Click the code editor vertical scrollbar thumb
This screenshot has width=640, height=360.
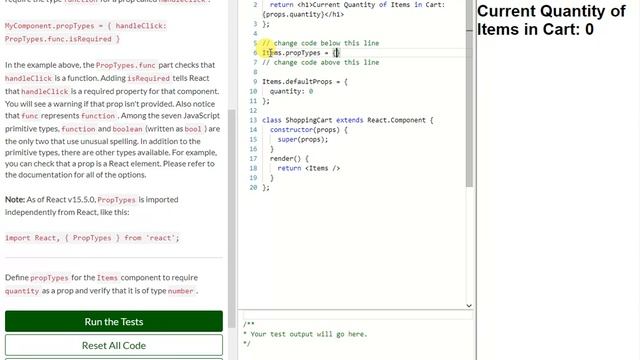coord(469,93)
